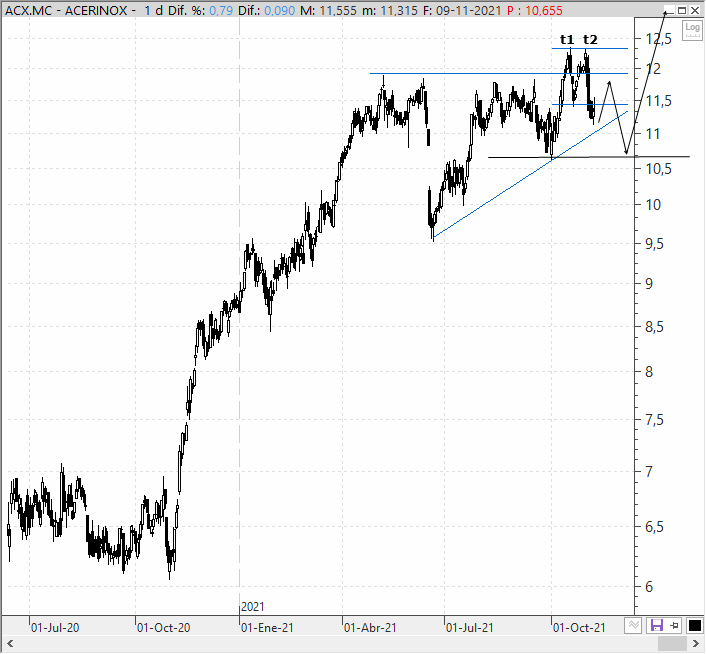Image resolution: width=706 pixels, height=654 pixels.
Task: Click the t1 annotation label
Action: coord(567,40)
